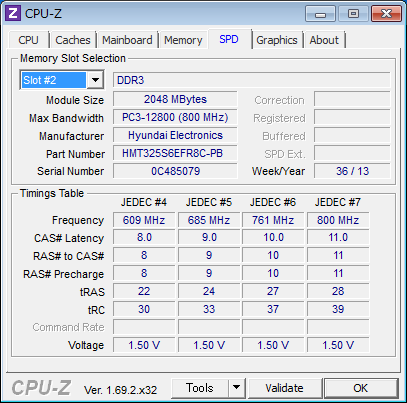The image size is (407, 403).
Task: Click the Validate button
Action: click(x=284, y=388)
